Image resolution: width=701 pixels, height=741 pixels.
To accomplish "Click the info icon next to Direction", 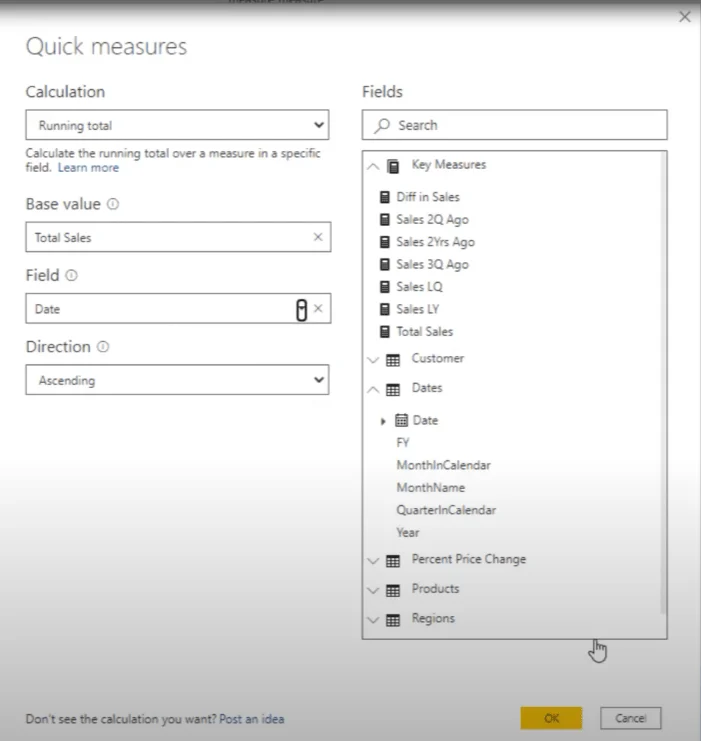I will [x=103, y=347].
